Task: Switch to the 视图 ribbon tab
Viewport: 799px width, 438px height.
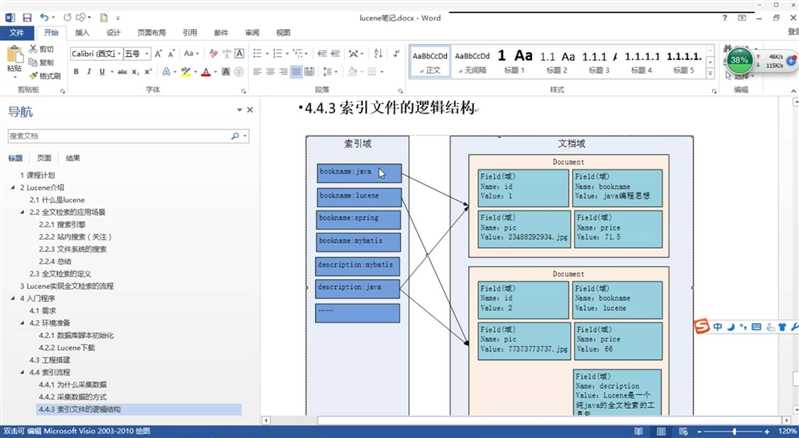Action: coord(283,33)
